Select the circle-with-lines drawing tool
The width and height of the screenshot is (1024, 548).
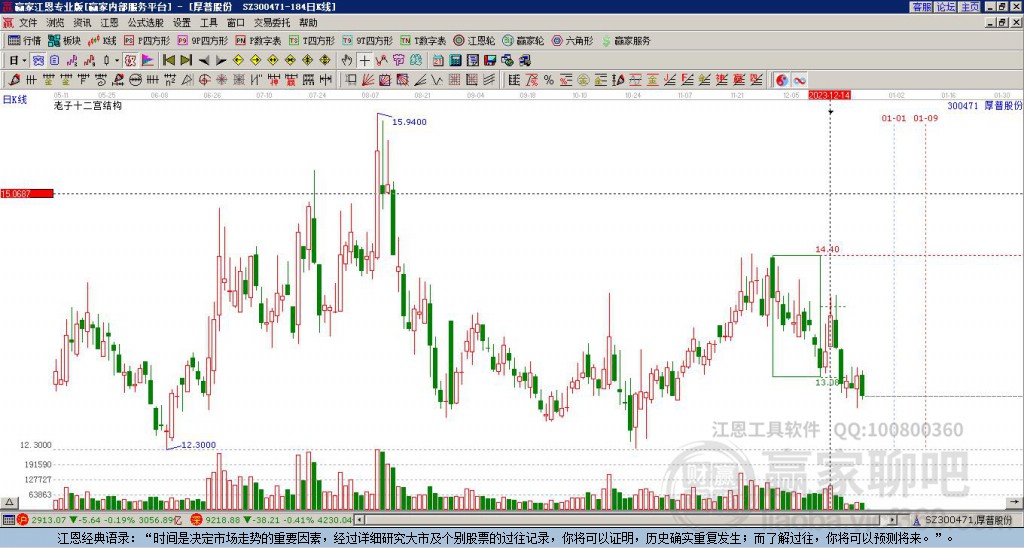(136, 80)
